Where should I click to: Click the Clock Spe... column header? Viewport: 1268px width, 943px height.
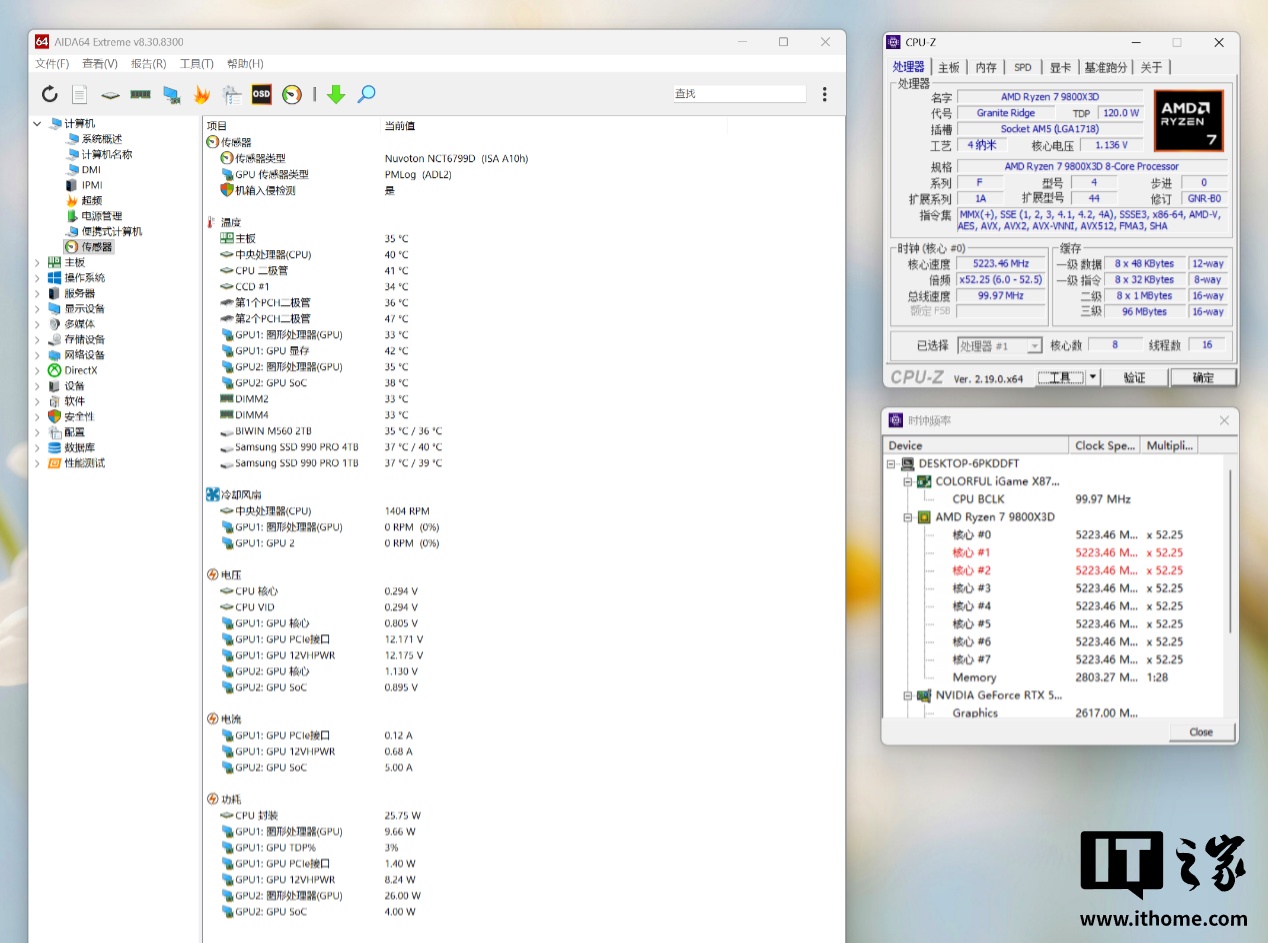point(1105,445)
